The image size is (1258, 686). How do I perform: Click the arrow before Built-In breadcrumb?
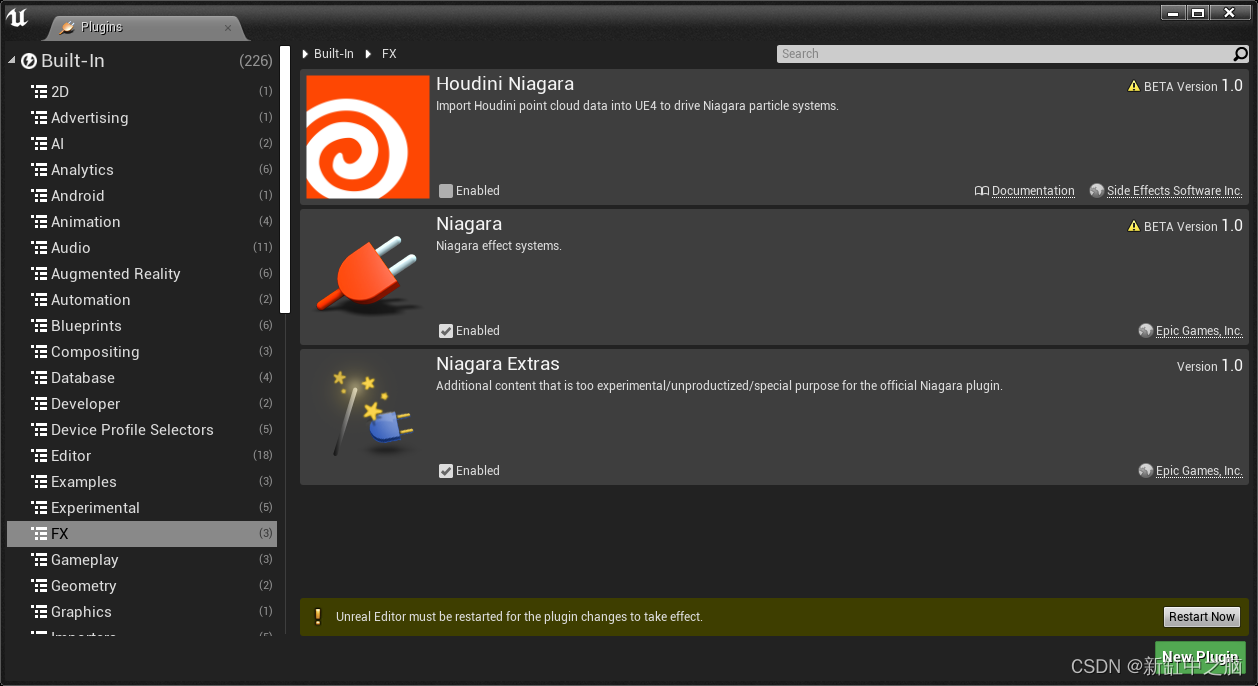point(305,54)
